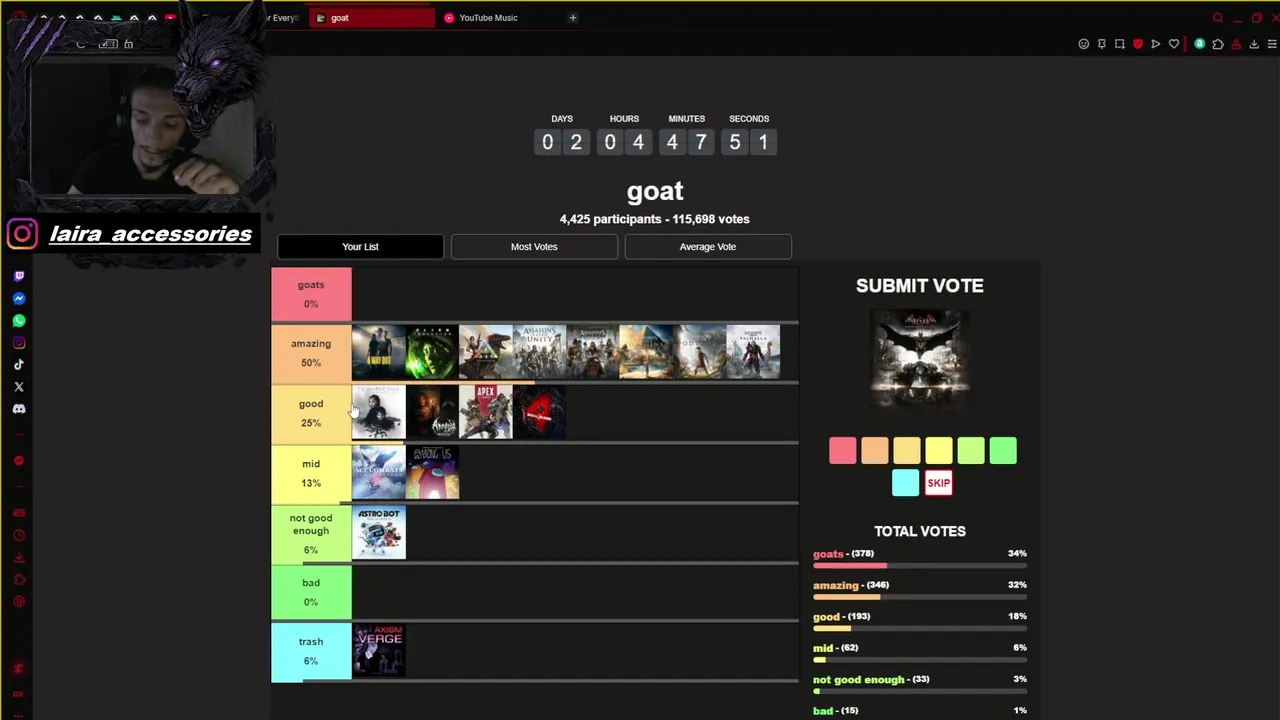Select the Assassin's Creed Valhalla cover
Image resolution: width=1280 pixels, height=720 pixels.
point(753,352)
